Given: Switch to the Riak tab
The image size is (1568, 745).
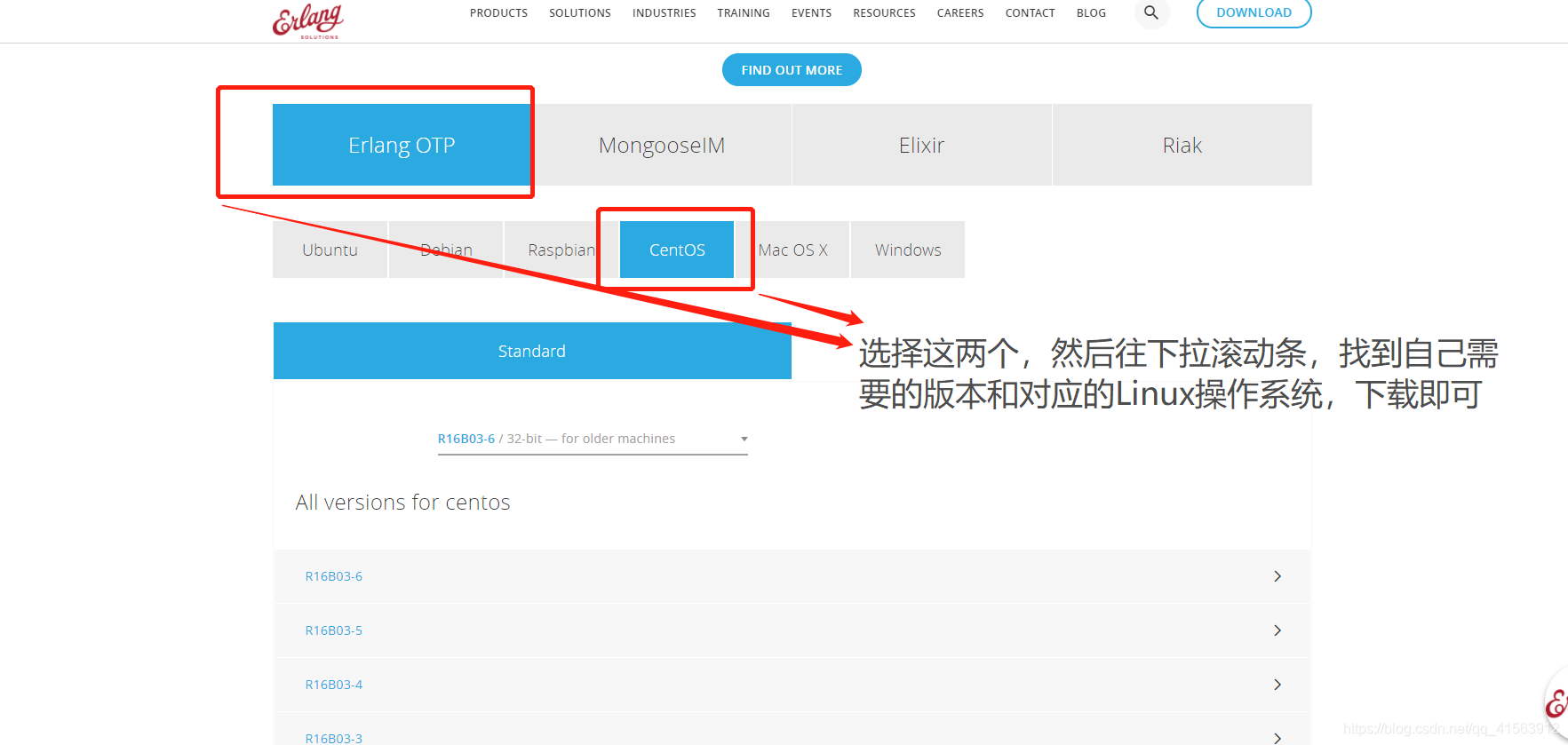Looking at the screenshot, I should (x=1182, y=145).
